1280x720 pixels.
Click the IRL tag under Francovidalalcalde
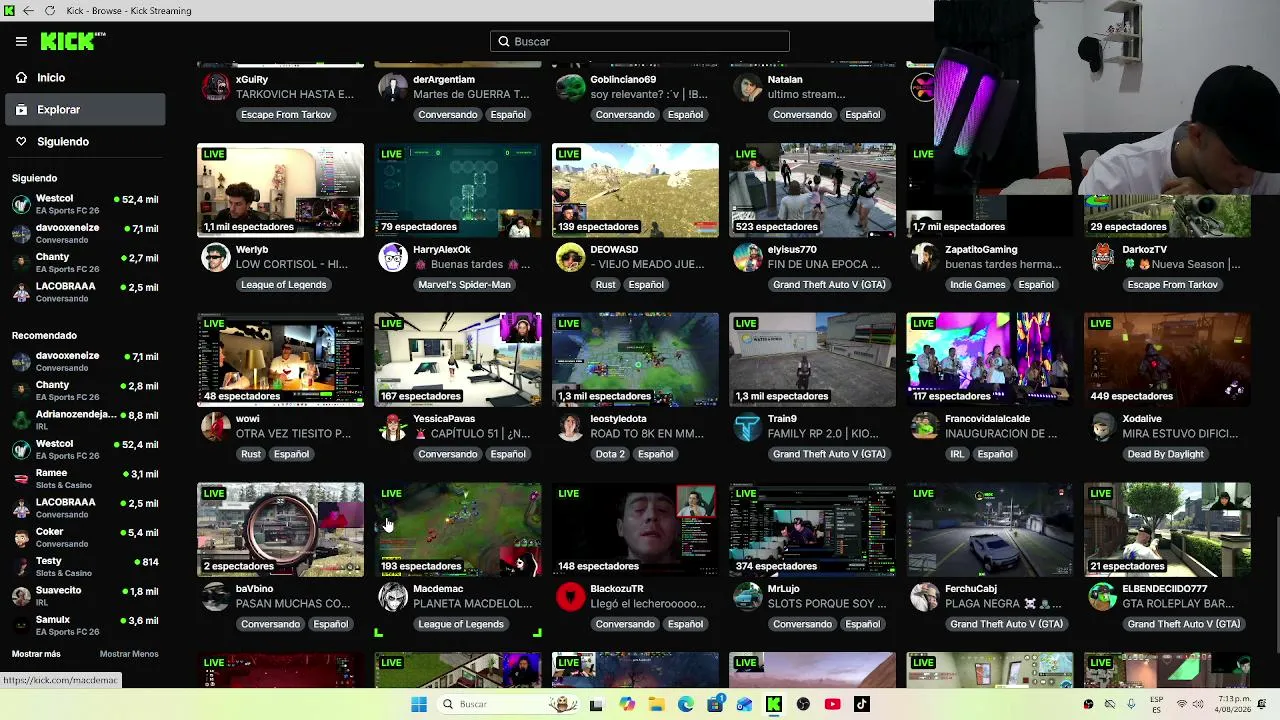[x=957, y=455]
